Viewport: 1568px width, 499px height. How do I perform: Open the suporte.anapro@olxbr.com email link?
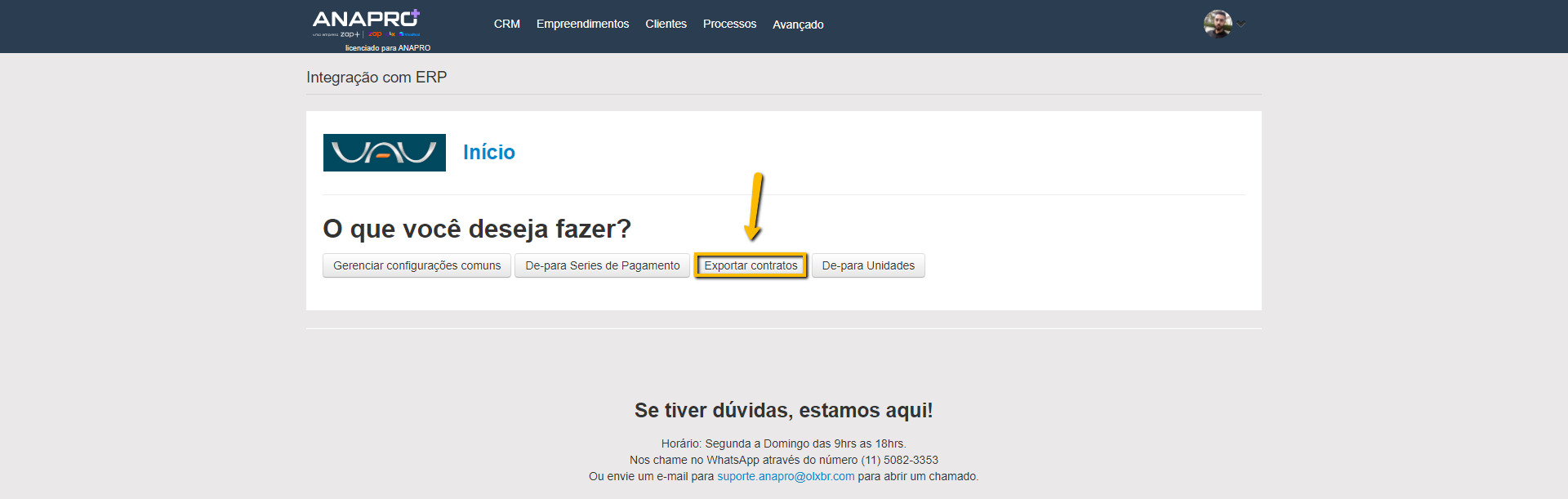[x=786, y=476]
